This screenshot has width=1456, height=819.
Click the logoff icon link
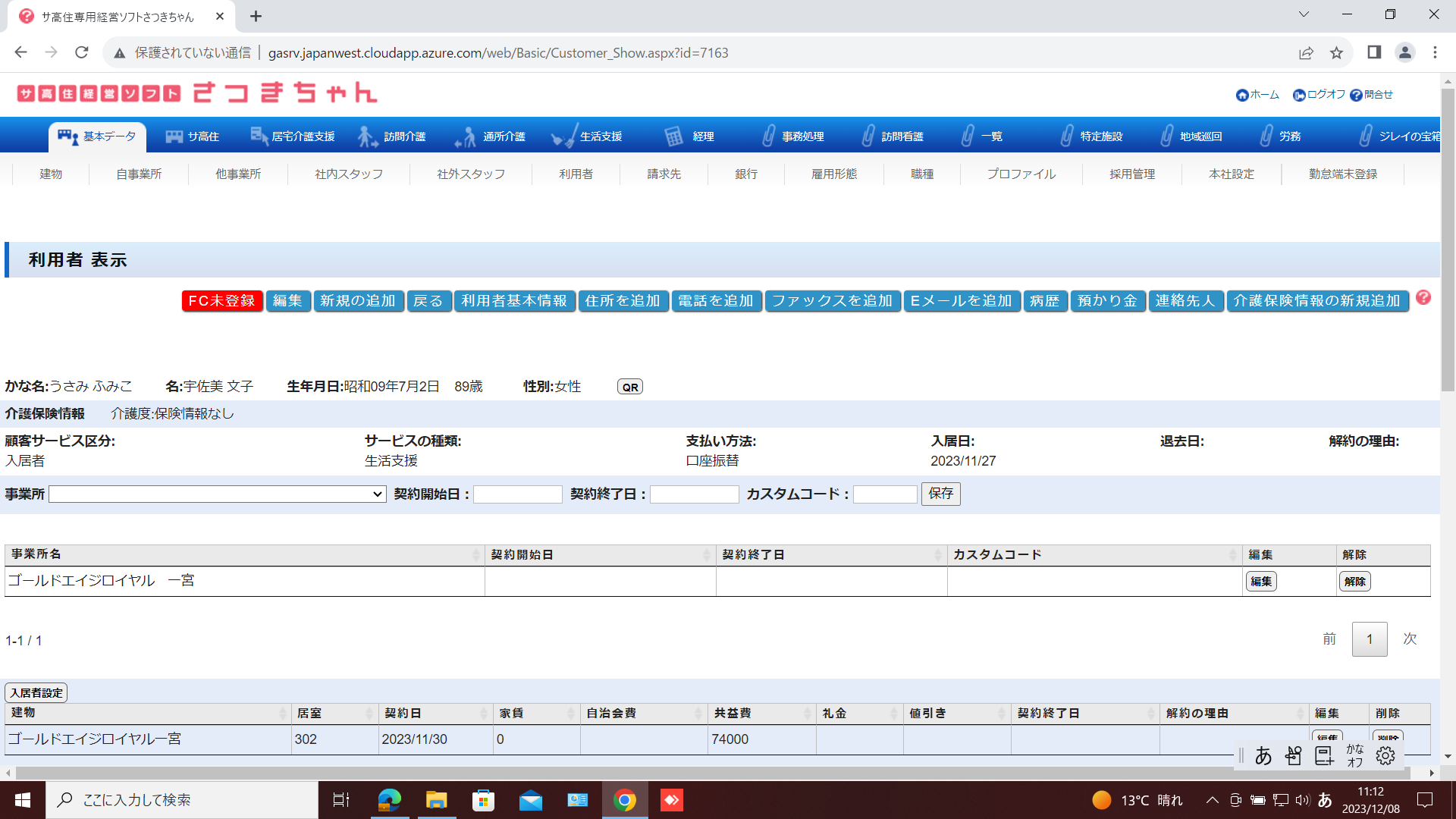pyautogui.click(x=1299, y=95)
